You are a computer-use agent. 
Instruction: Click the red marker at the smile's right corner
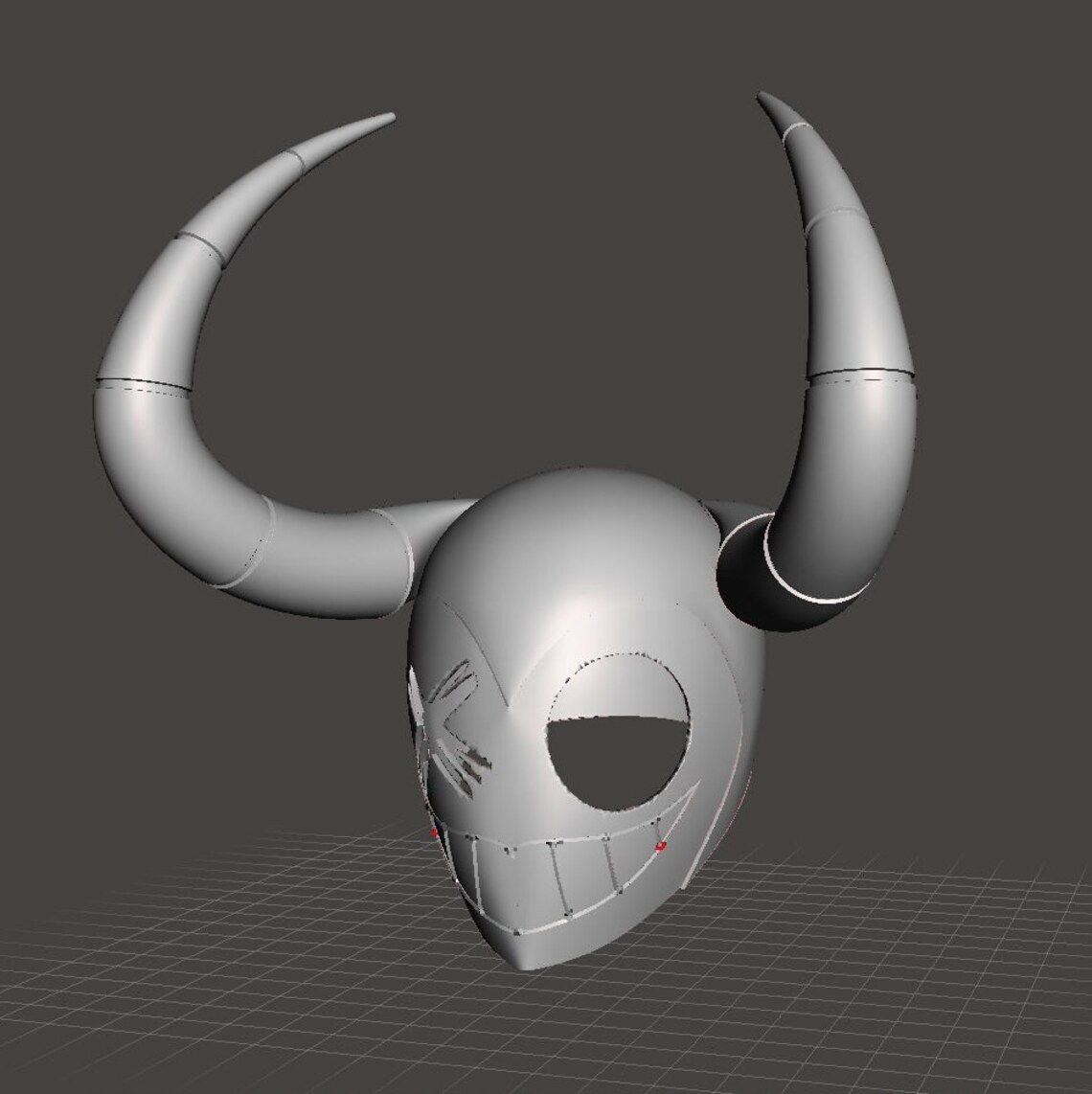pyautogui.click(x=660, y=847)
